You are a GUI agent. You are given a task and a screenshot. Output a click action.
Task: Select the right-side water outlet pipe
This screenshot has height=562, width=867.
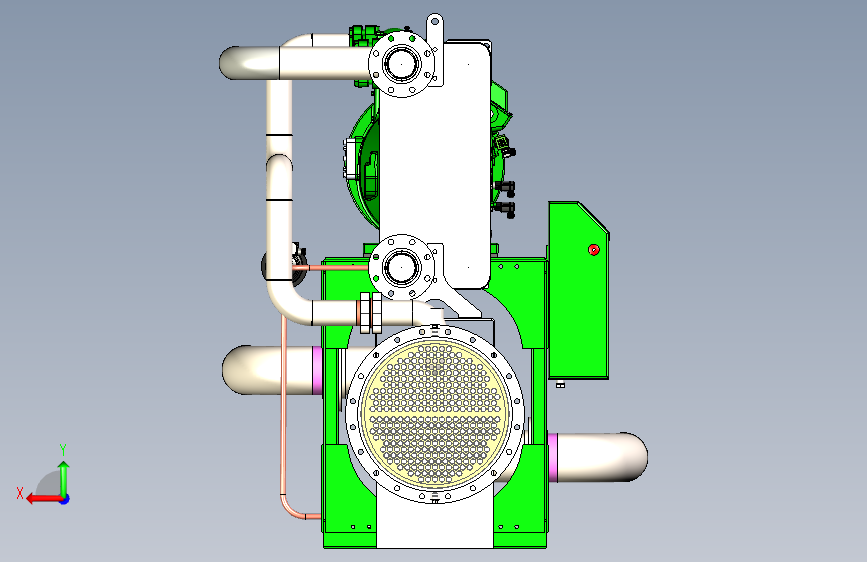coord(602,457)
